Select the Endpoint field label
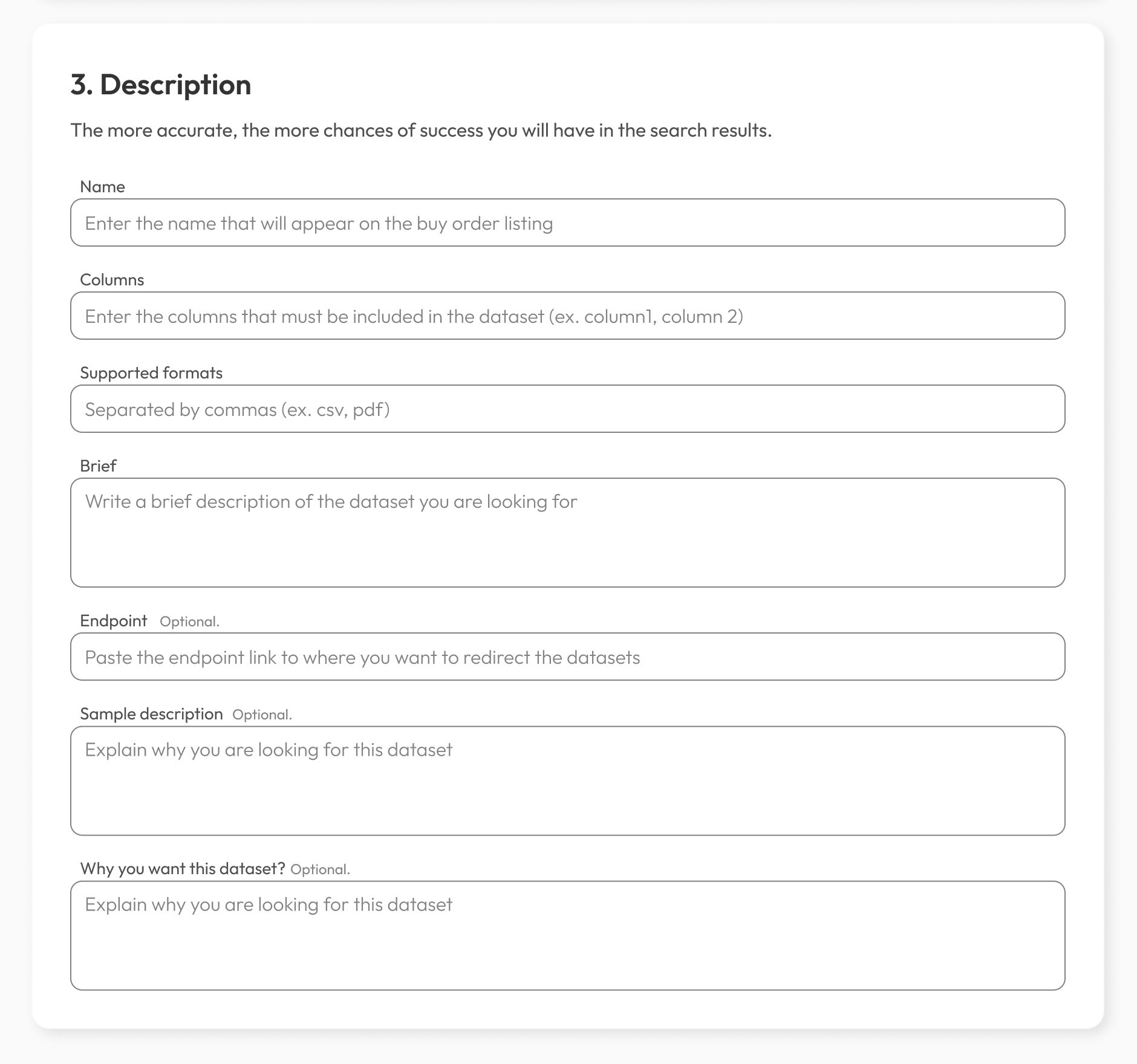1137x1064 pixels. pyautogui.click(x=114, y=620)
